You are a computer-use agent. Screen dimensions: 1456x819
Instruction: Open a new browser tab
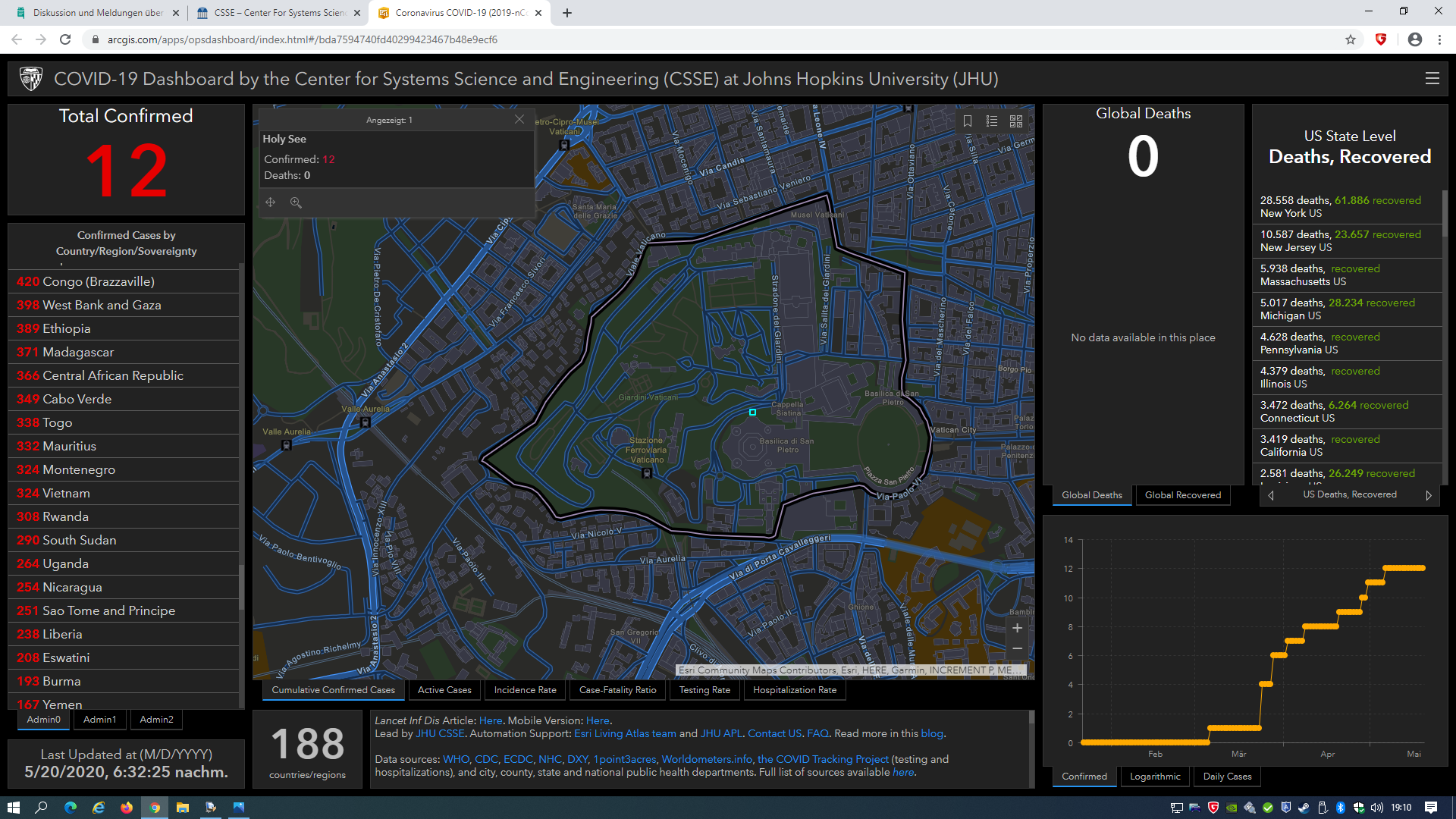point(567,13)
